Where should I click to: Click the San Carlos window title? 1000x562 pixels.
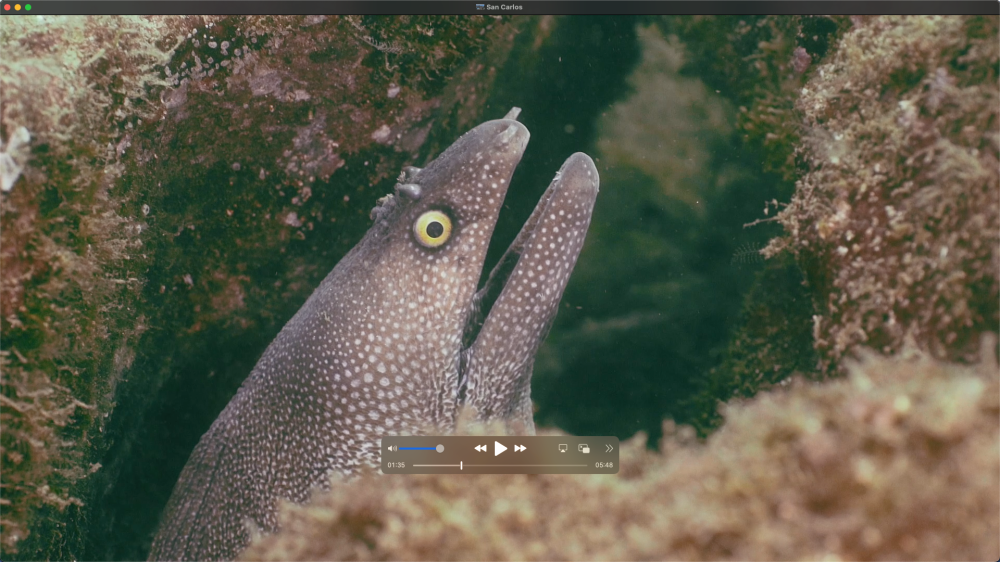pyautogui.click(x=505, y=7)
